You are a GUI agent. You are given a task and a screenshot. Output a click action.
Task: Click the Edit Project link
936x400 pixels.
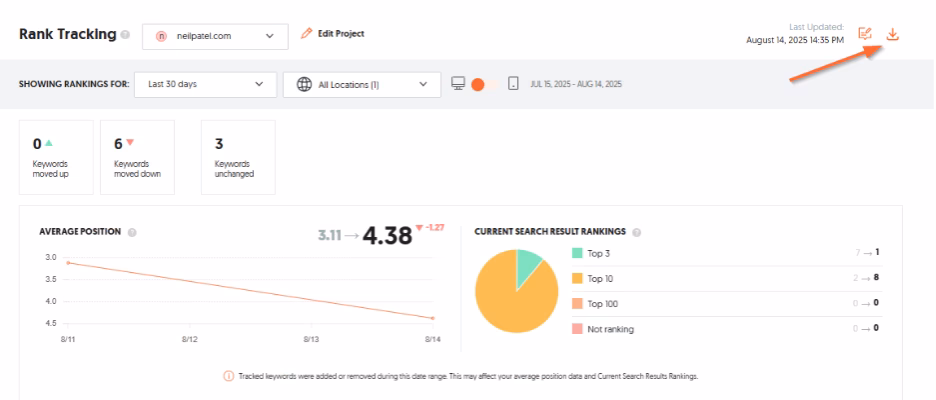333,34
